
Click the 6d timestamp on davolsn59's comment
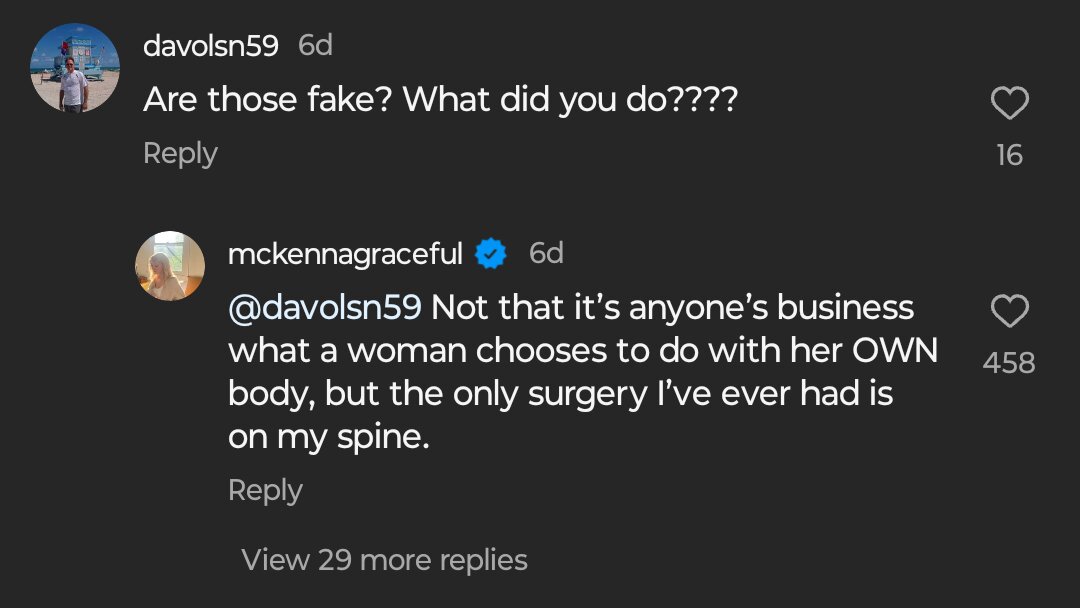click(x=315, y=46)
